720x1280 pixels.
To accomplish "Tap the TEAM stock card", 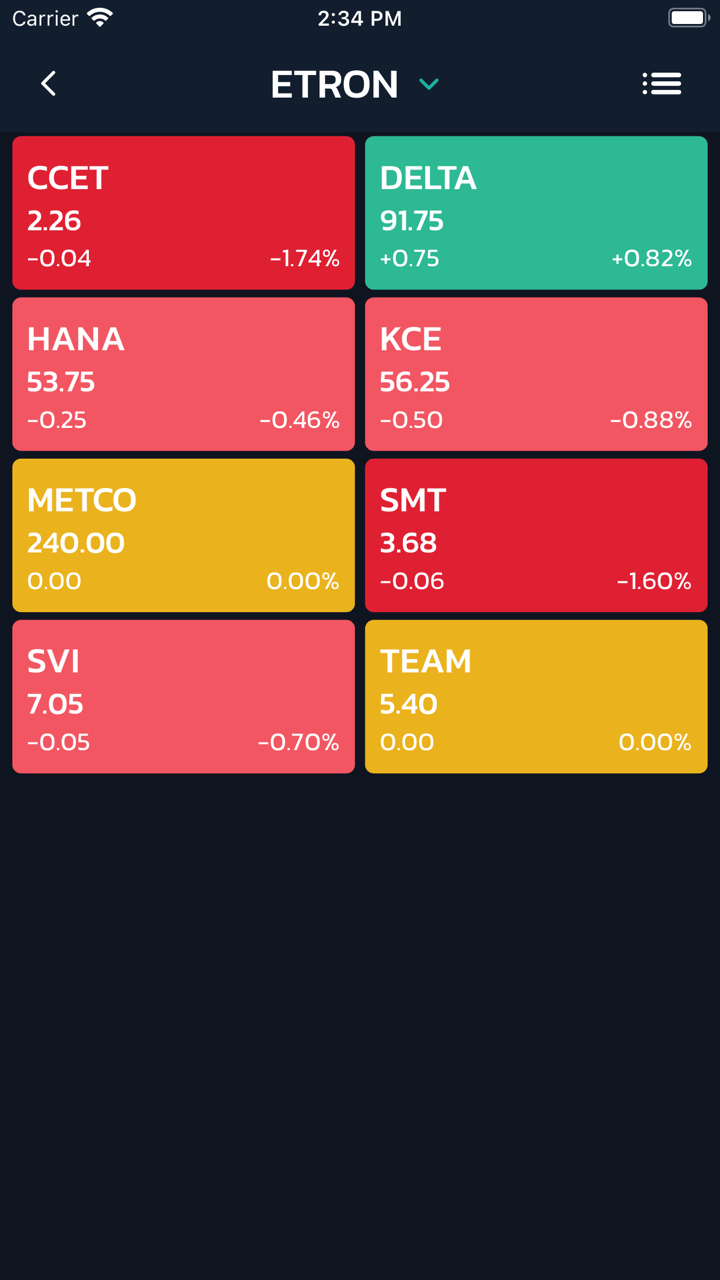I will point(536,696).
